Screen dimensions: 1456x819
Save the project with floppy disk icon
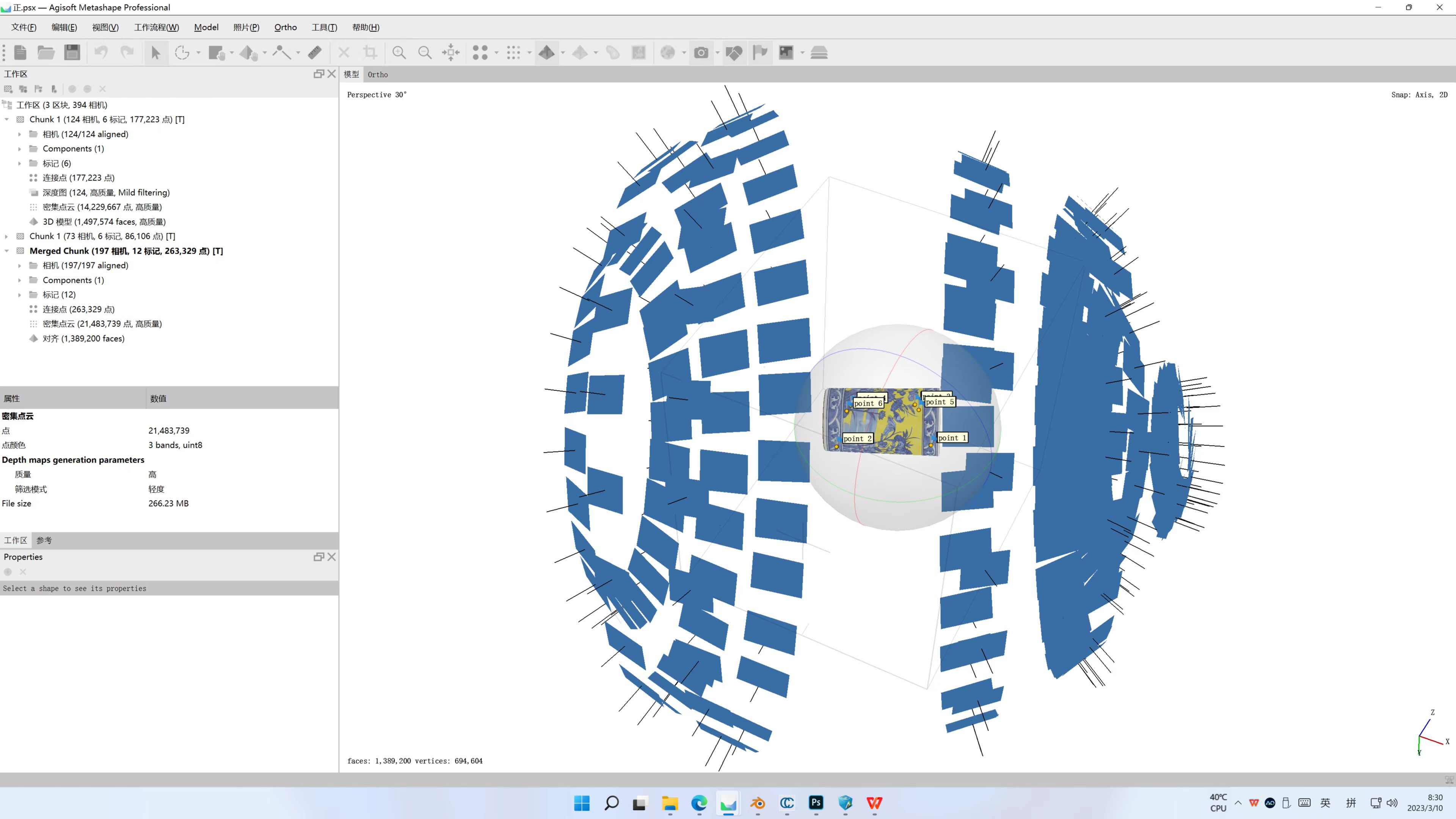[72, 53]
